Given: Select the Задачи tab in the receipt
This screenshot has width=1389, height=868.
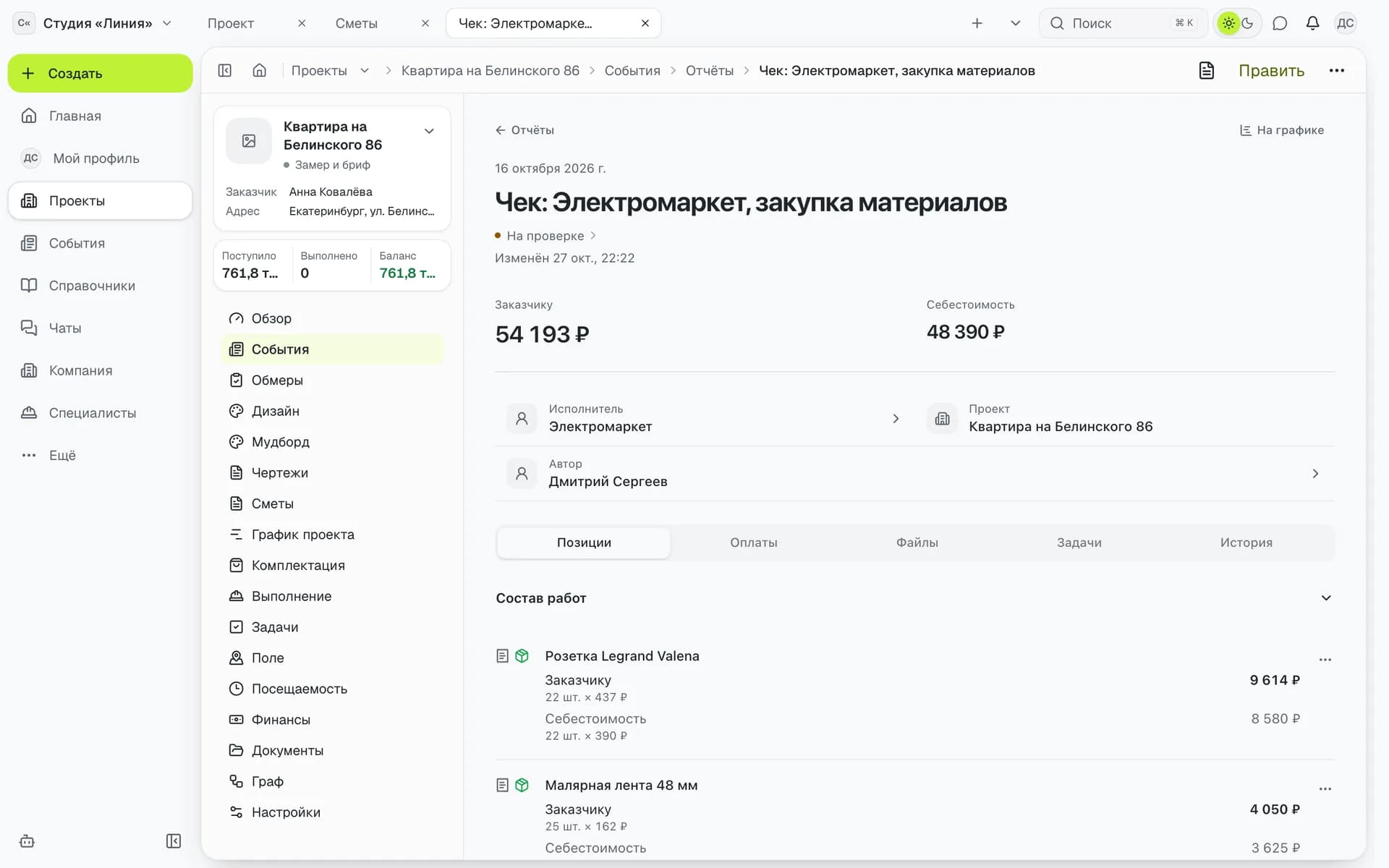Looking at the screenshot, I should pyautogui.click(x=1079, y=542).
